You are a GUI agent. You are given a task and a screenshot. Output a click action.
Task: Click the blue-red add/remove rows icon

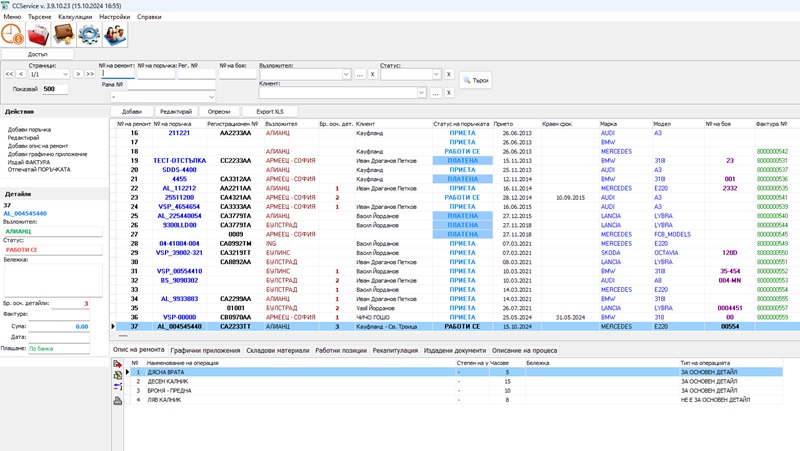117,386
